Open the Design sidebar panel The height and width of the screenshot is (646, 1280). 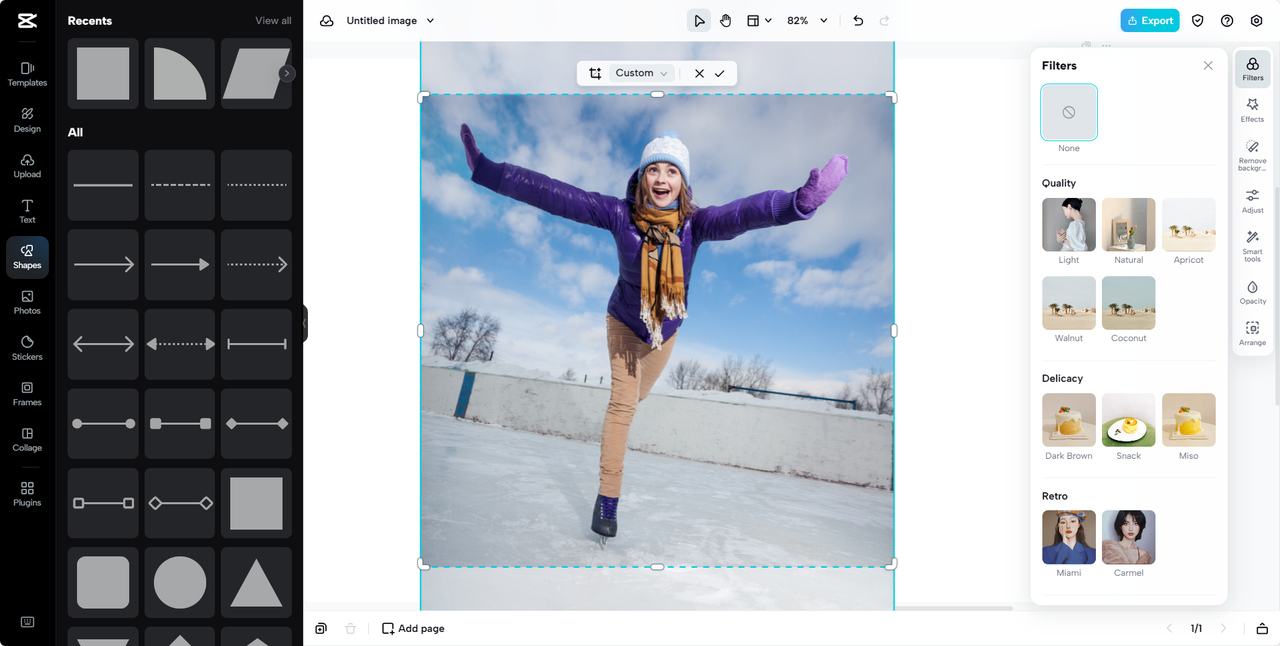point(27,120)
